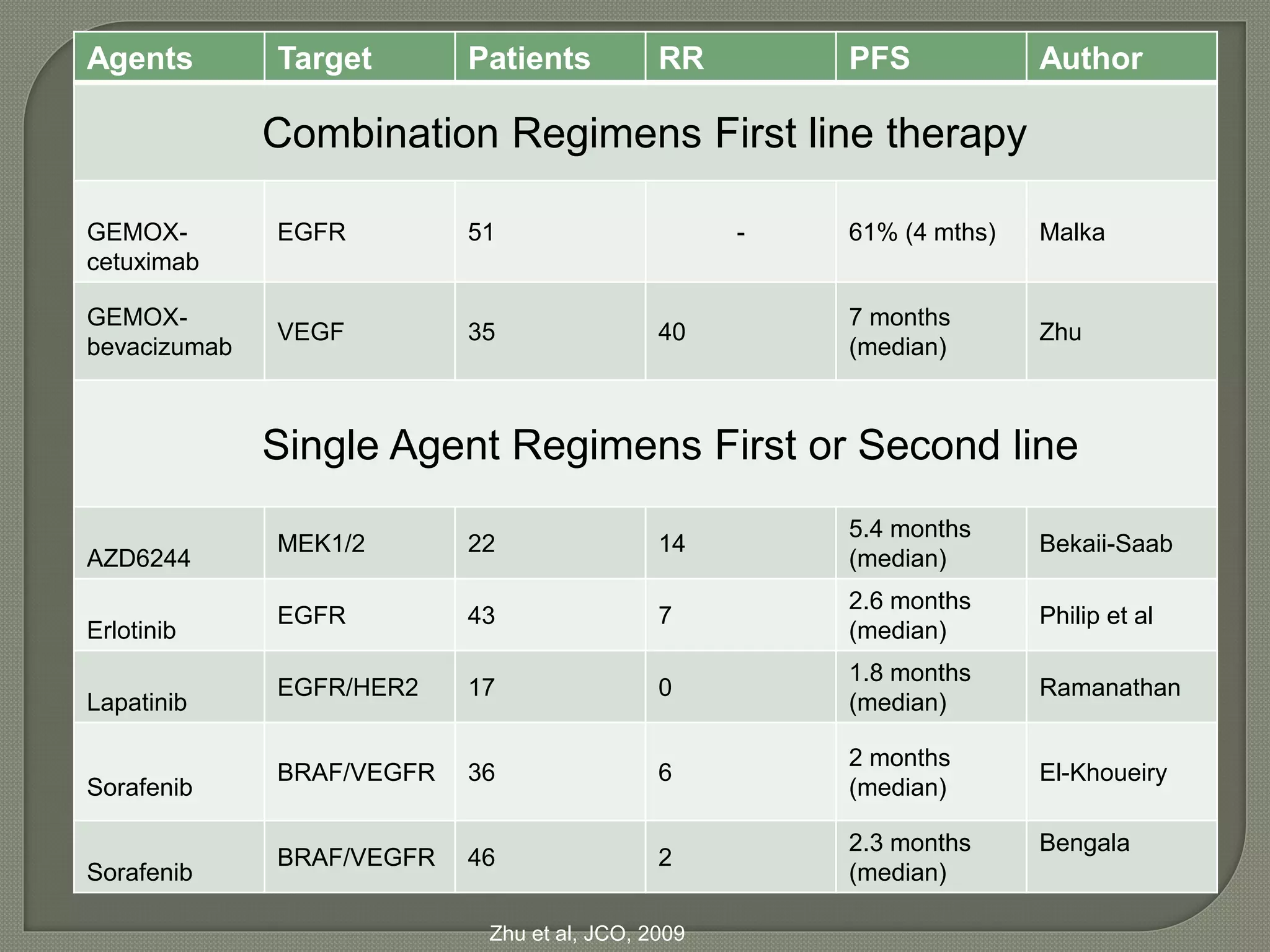Click the VEGF target cell
1270x952 pixels.
click(x=360, y=332)
